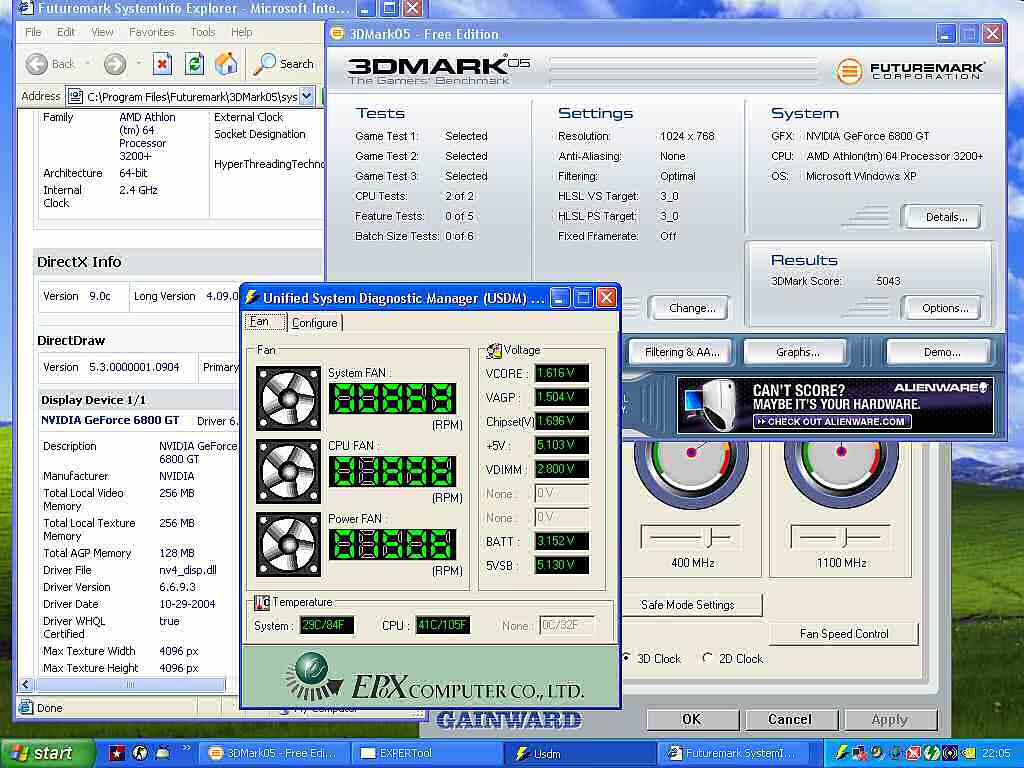Open the Favorites menu
Viewport: 1024px width, 768px height.
tap(151, 32)
